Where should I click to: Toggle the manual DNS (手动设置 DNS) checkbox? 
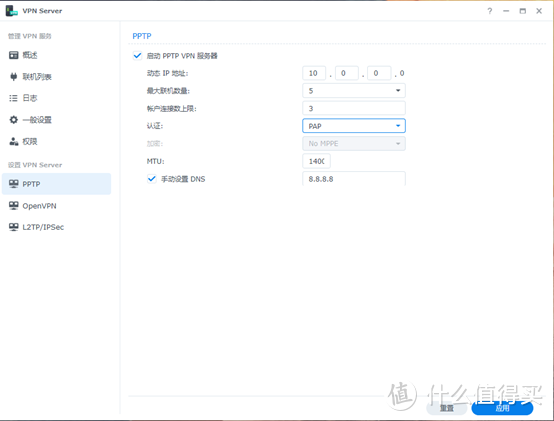pyautogui.click(x=152, y=179)
